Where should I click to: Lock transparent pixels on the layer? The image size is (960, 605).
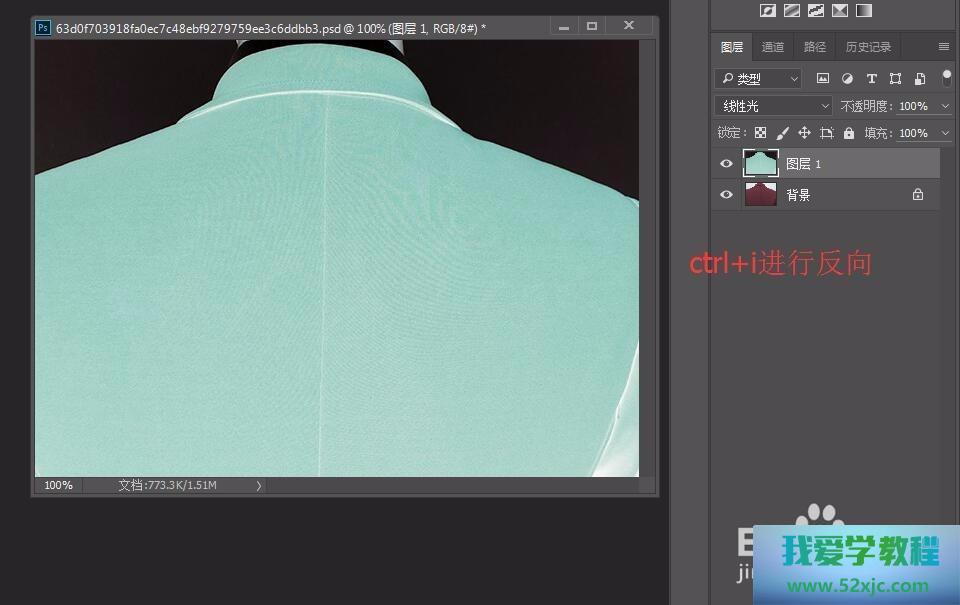coord(760,133)
